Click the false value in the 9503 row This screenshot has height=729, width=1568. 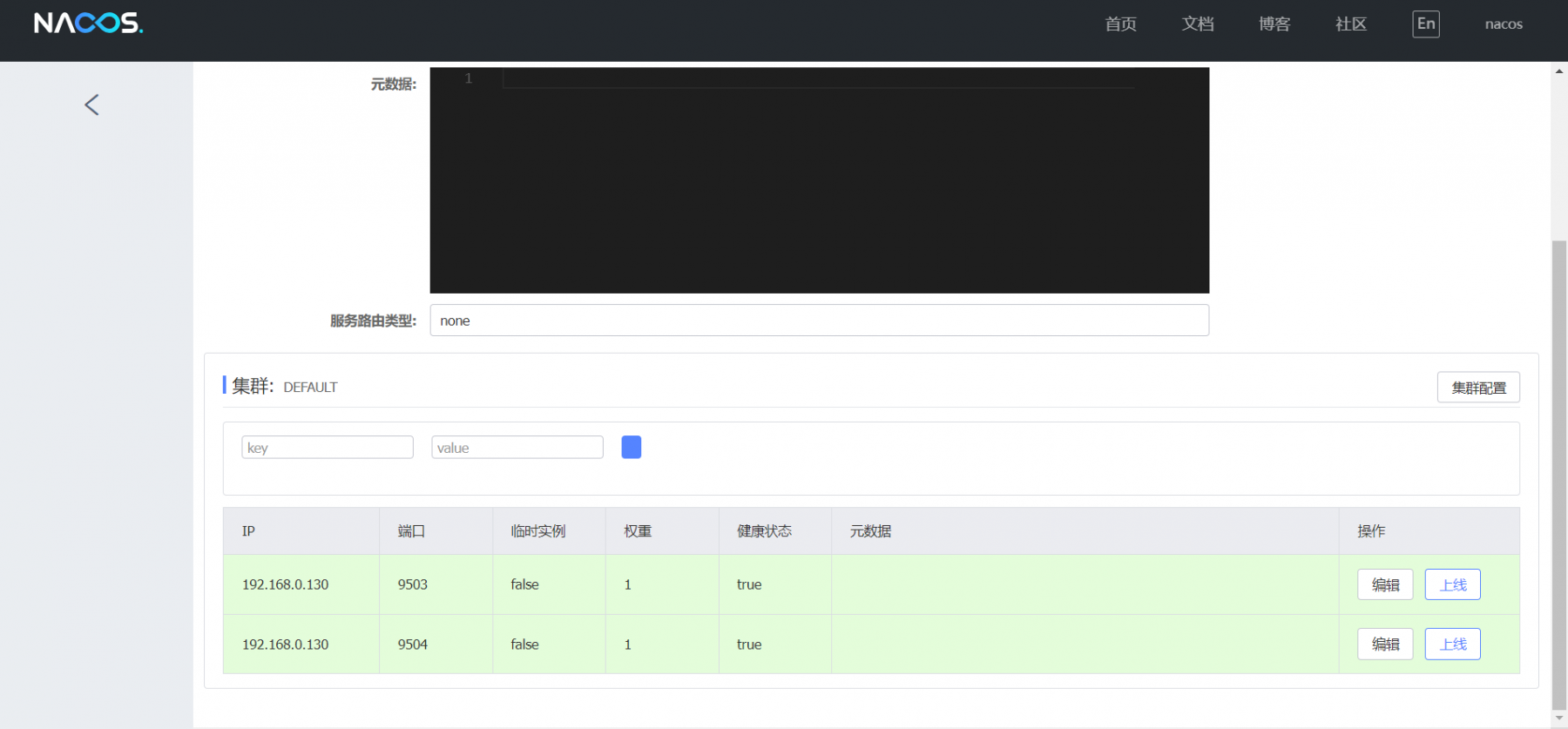tap(524, 584)
